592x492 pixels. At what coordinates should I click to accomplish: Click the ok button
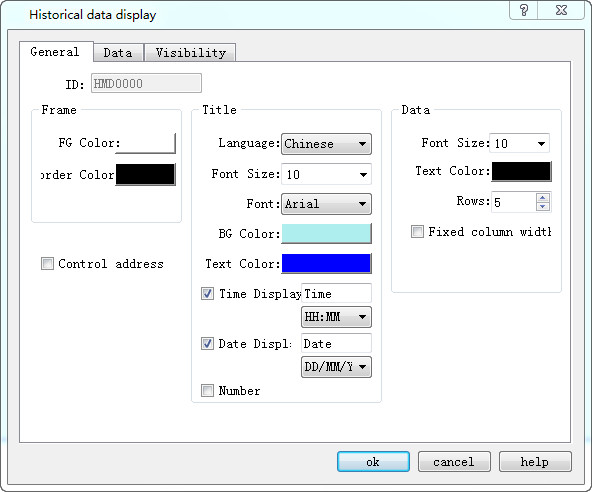[373, 461]
